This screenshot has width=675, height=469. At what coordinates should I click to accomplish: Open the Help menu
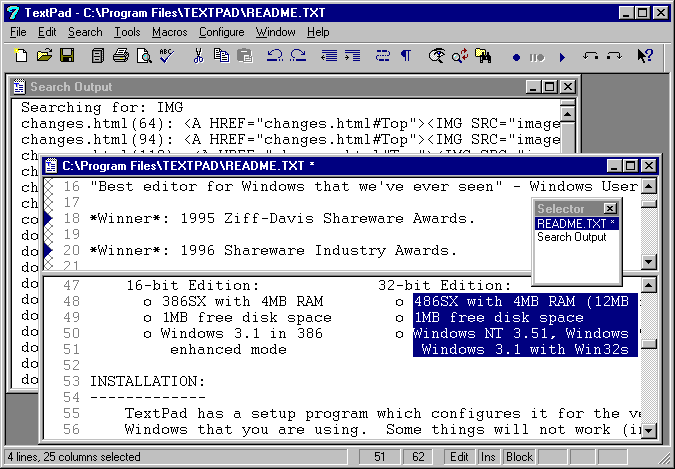[x=318, y=32]
